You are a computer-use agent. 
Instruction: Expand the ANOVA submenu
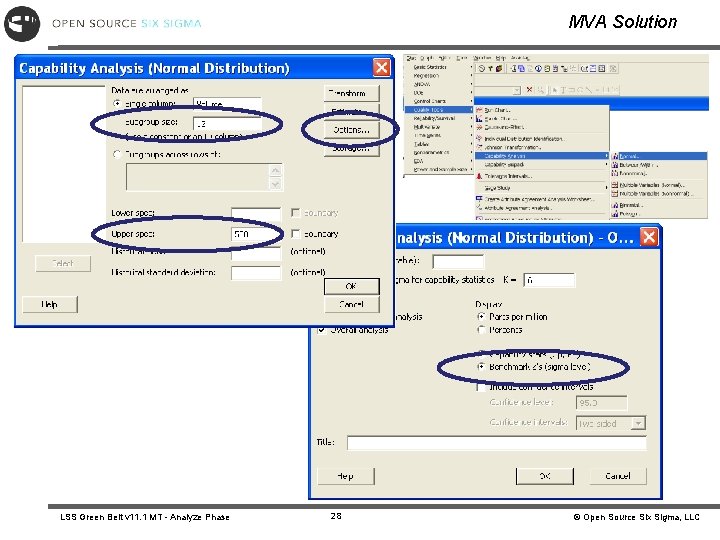point(439,84)
